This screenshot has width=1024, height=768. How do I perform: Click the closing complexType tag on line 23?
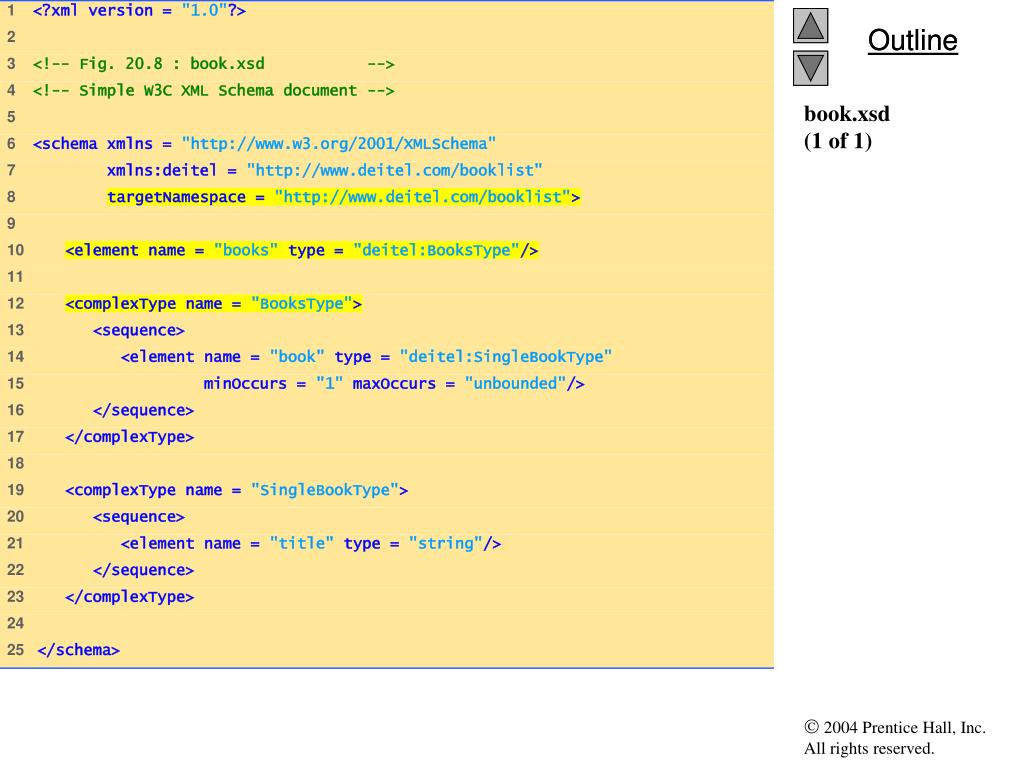129,597
